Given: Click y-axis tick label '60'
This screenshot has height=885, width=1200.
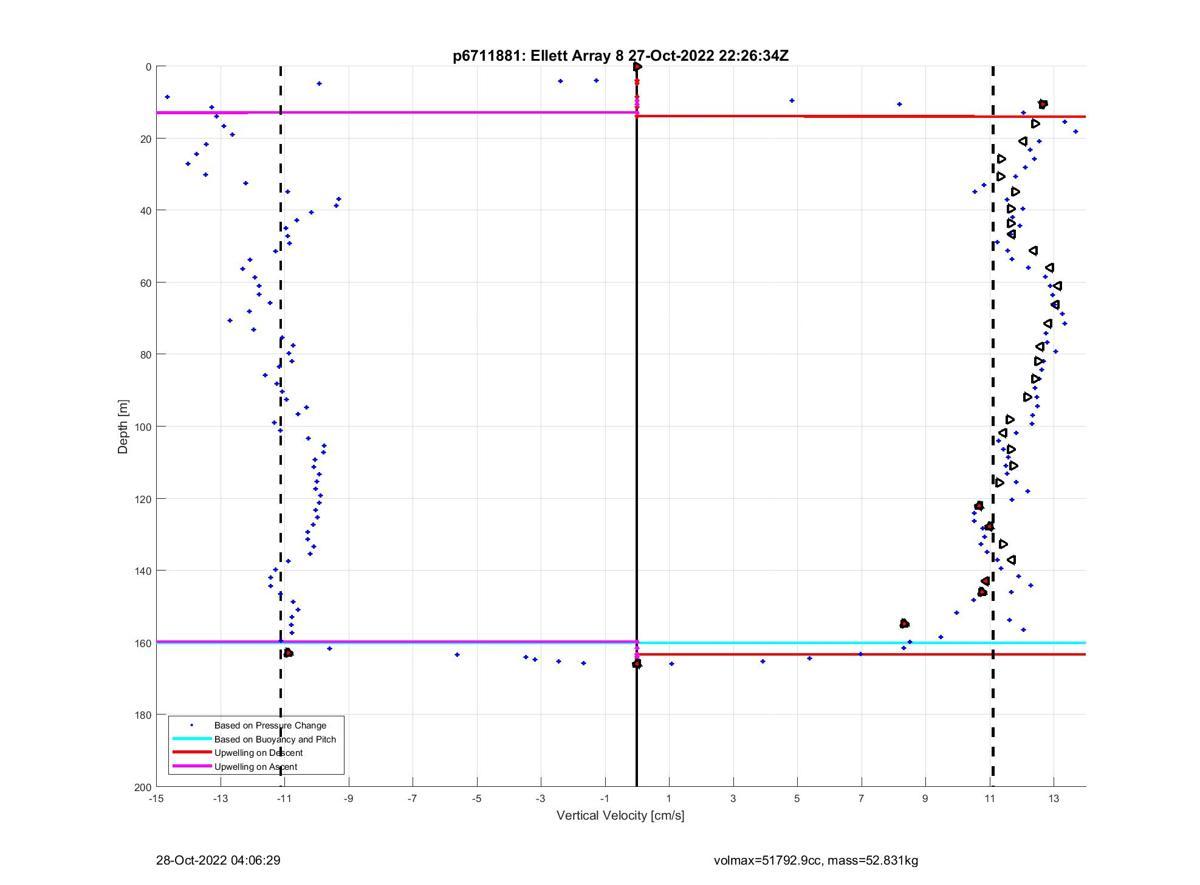Looking at the screenshot, I should (x=145, y=283).
